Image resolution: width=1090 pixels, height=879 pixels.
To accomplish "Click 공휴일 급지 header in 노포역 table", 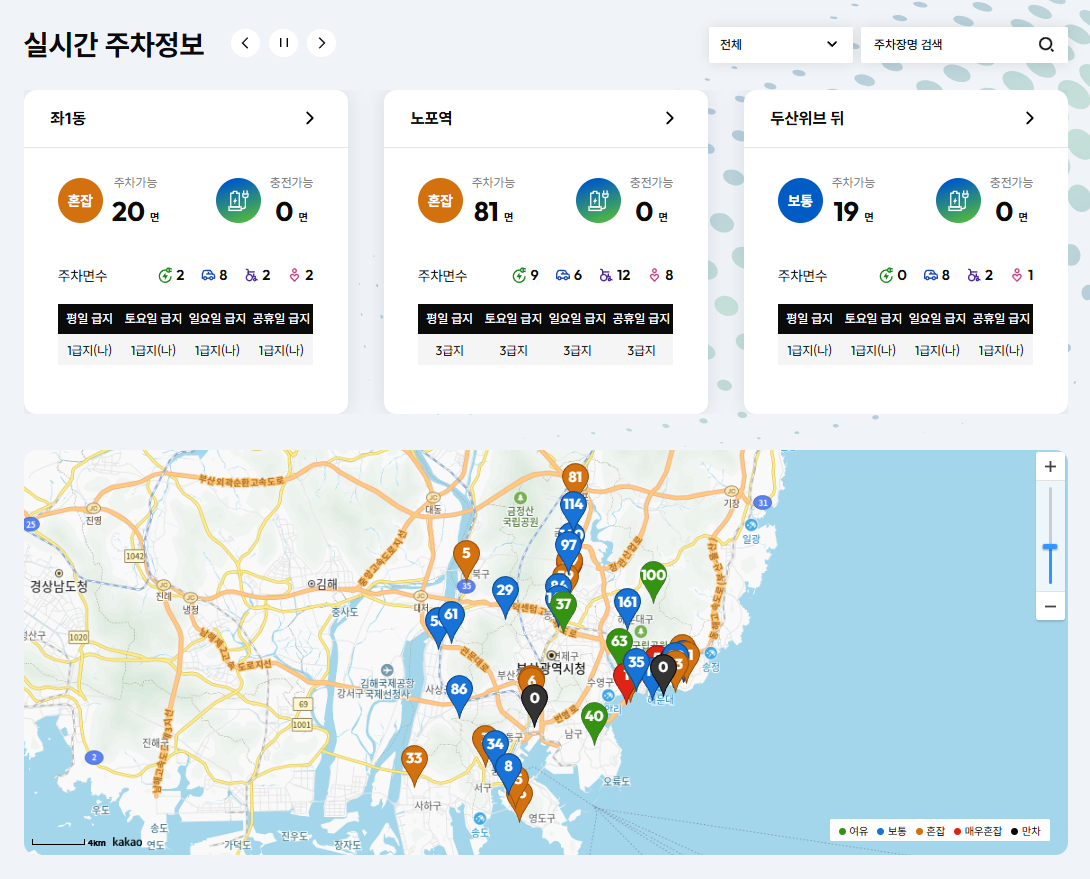I will click(641, 318).
